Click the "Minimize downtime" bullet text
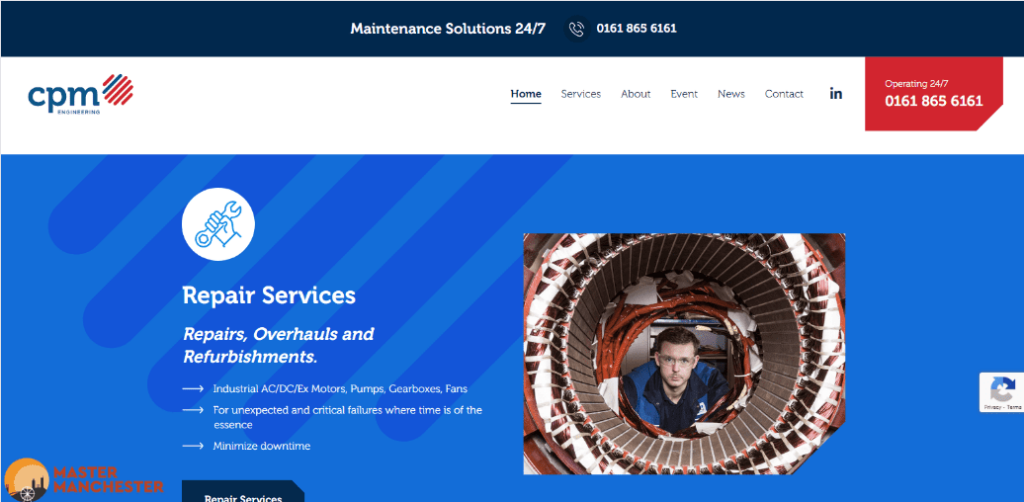Viewport: 1024px width, 502px height. click(261, 447)
